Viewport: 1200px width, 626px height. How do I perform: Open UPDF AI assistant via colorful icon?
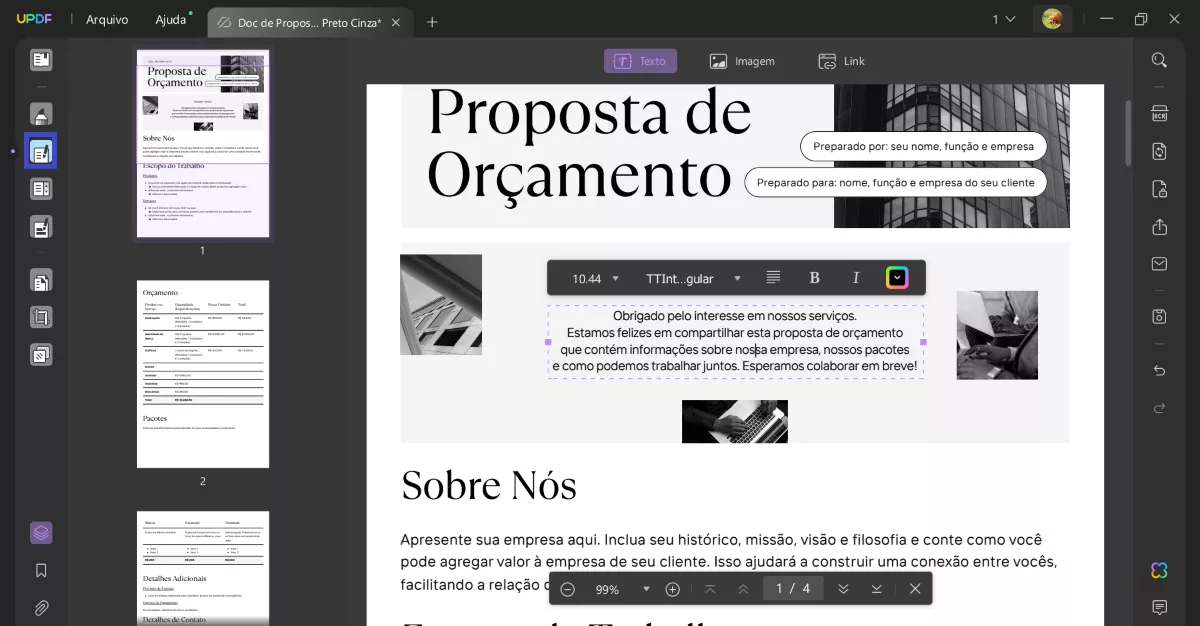(x=1158, y=570)
